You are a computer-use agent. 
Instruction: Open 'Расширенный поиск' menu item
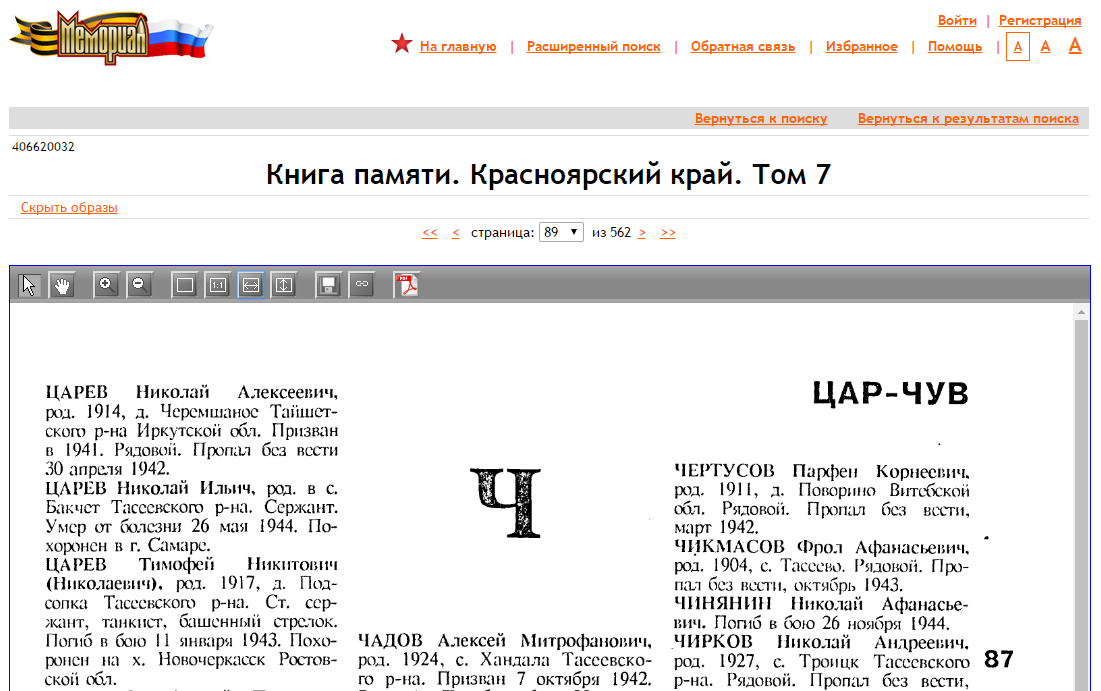[593, 47]
